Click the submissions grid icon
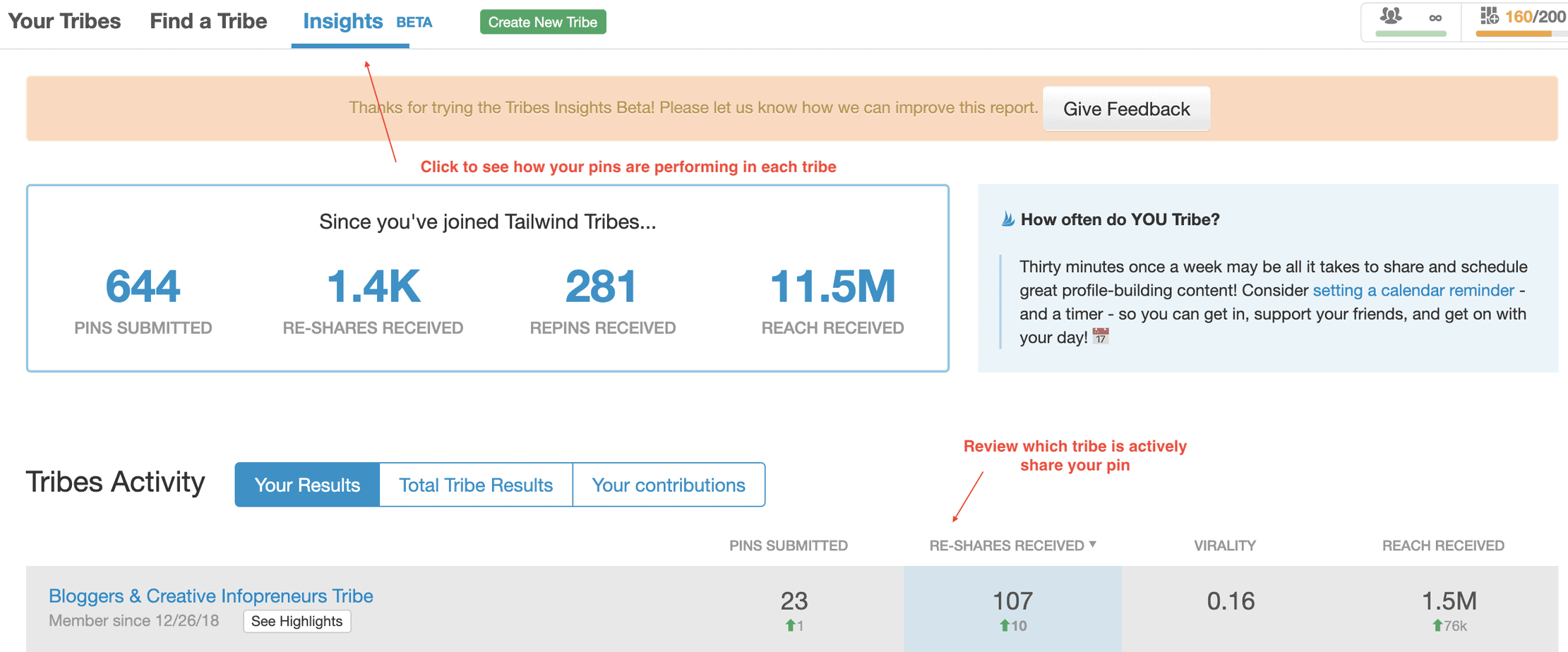This screenshot has width=1568, height=652. pos(1489,16)
